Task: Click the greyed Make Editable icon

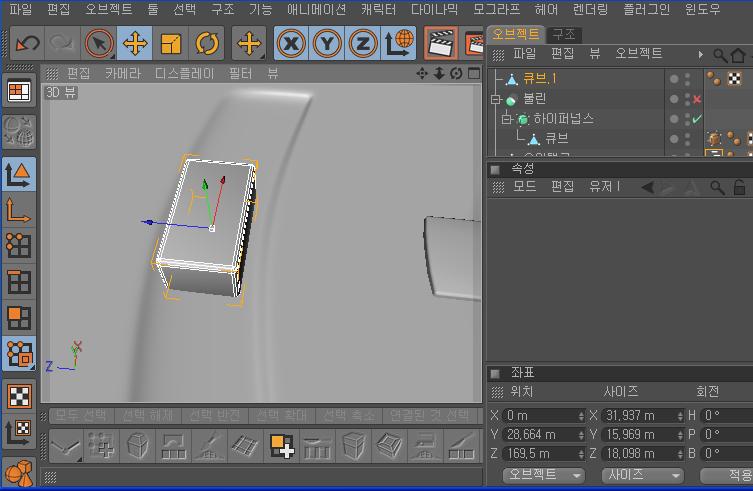Action: coord(19,132)
